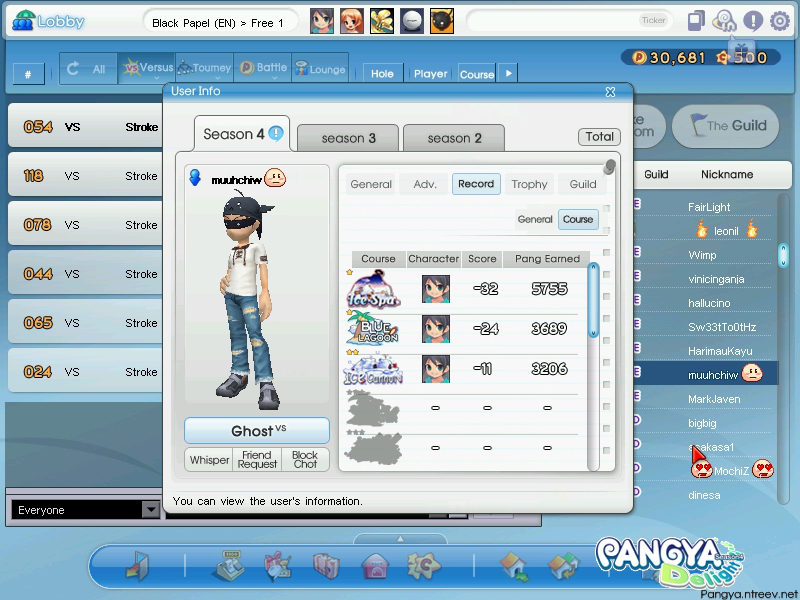
Task: Click the golf ball item slot in top bar
Action: pyautogui.click(x=412, y=21)
